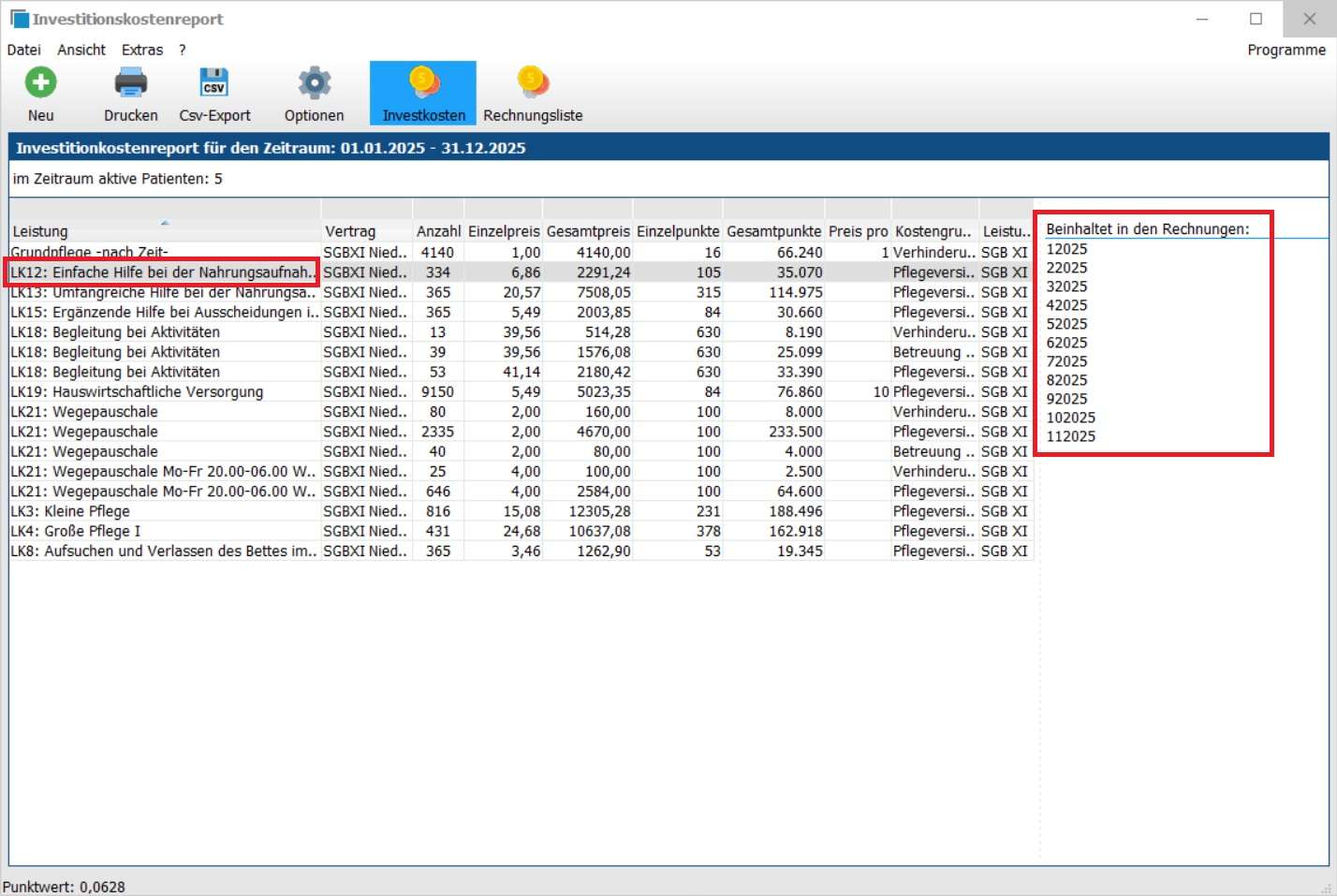
Task: Select invoice 102025 in the list
Action: 1070,418
